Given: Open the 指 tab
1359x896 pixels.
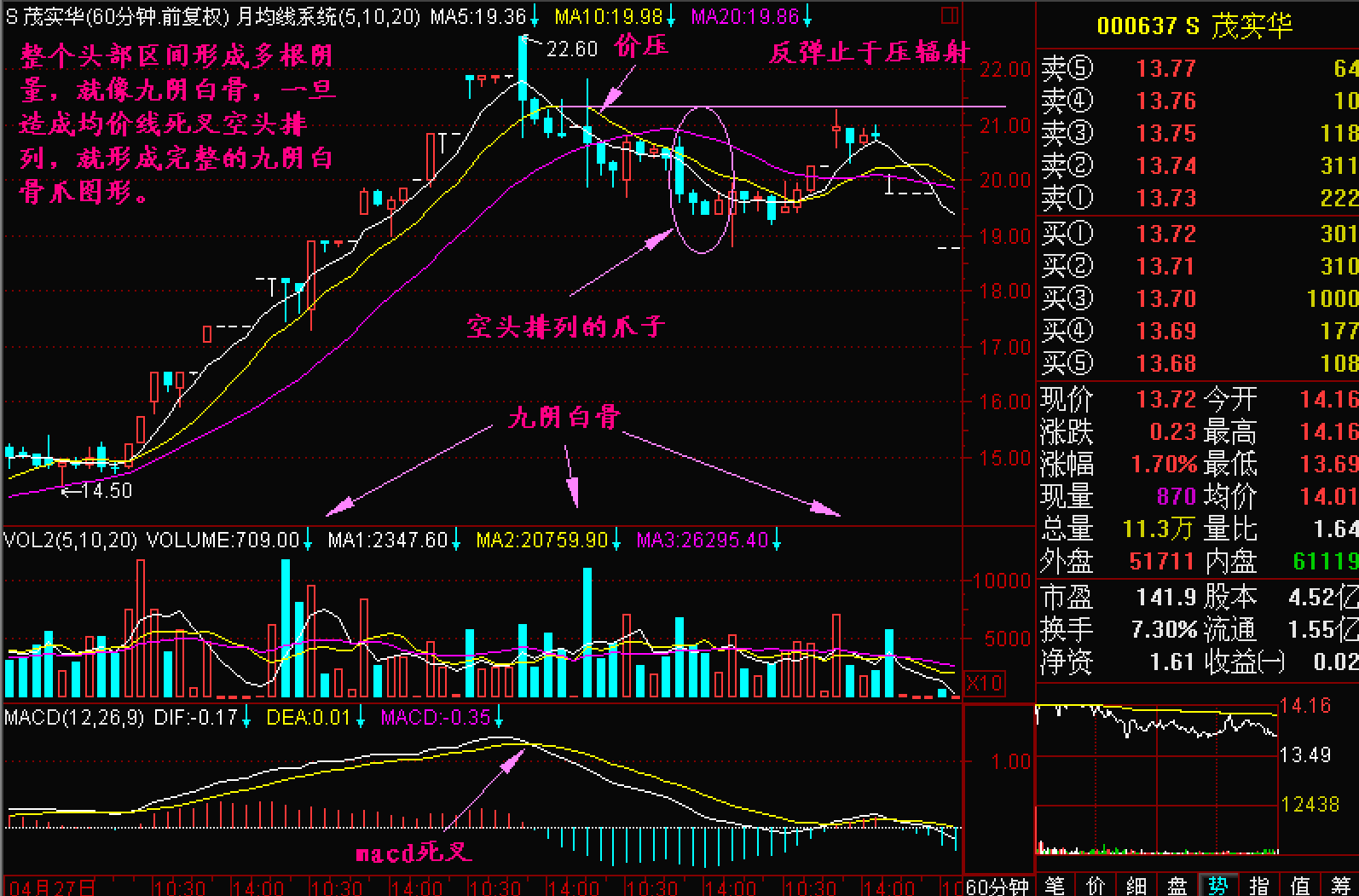Looking at the screenshot, I should pos(1258,887).
